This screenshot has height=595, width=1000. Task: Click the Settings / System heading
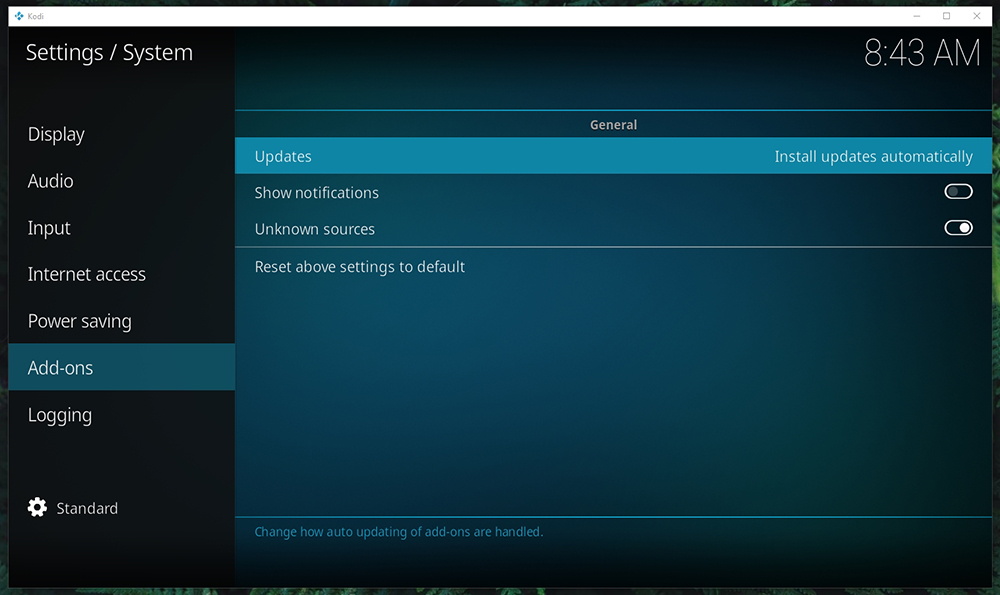(109, 52)
